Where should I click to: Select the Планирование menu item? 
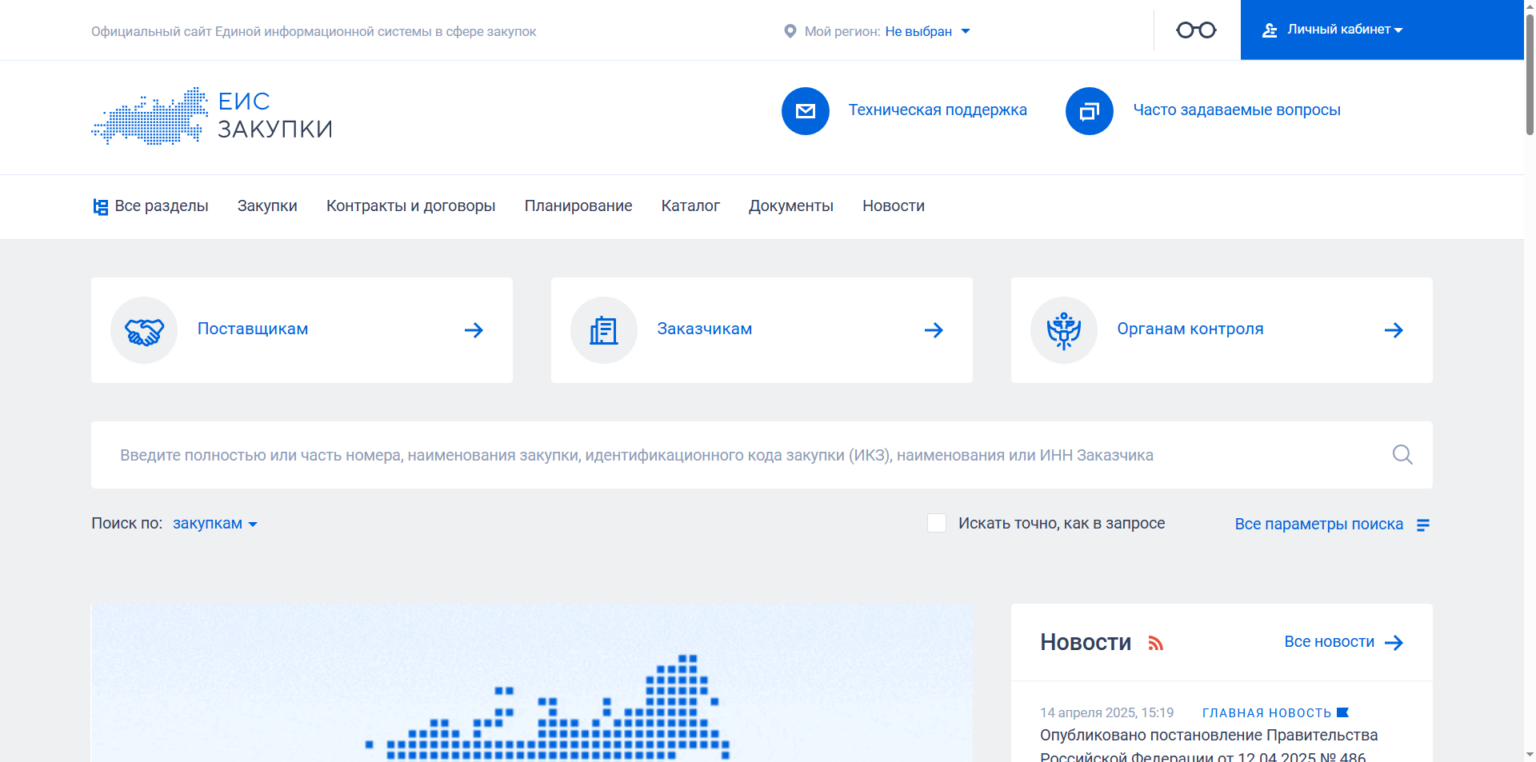[578, 206]
